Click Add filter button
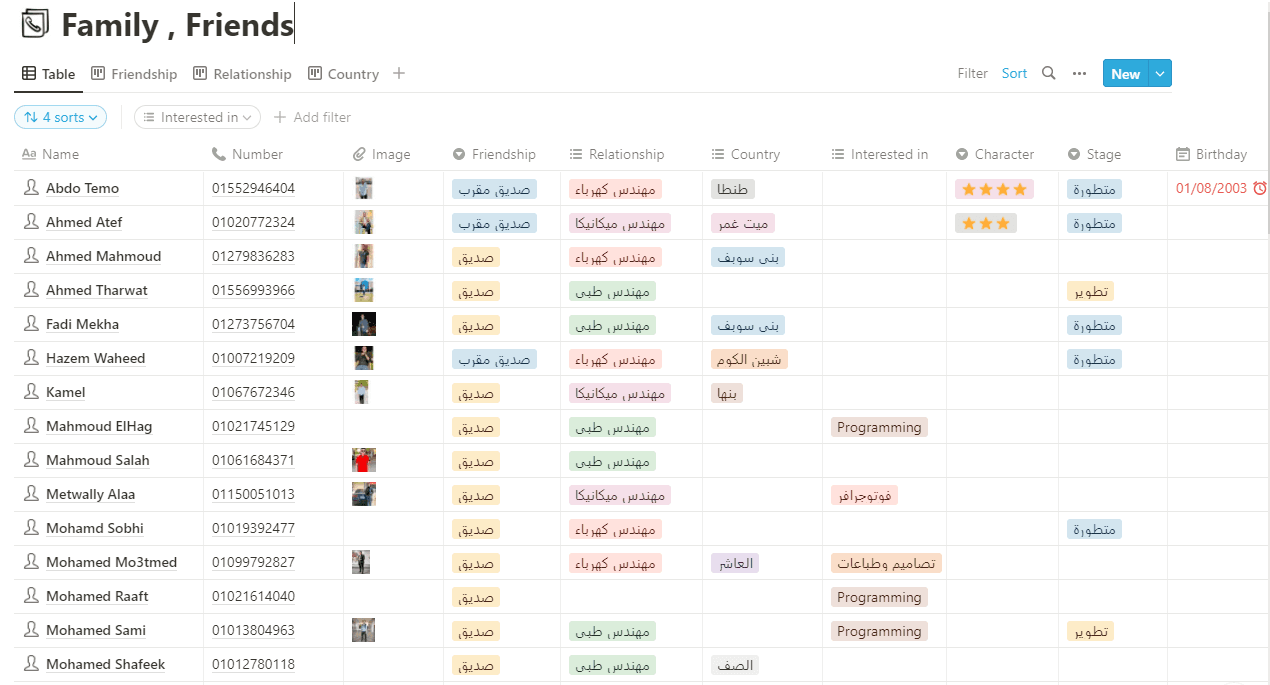Image resolution: width=1270 pixels, height=685 pixels. coord(312,117)
